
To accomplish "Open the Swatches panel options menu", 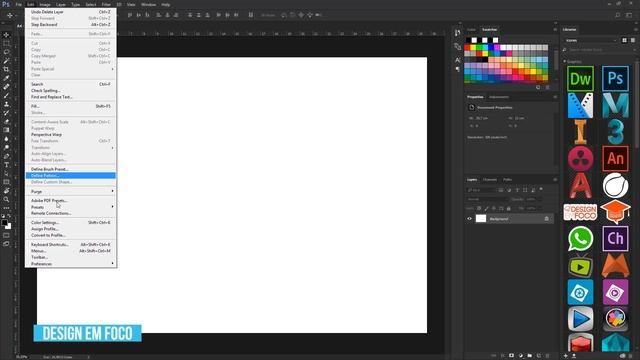I will click(x=555, y=29).
